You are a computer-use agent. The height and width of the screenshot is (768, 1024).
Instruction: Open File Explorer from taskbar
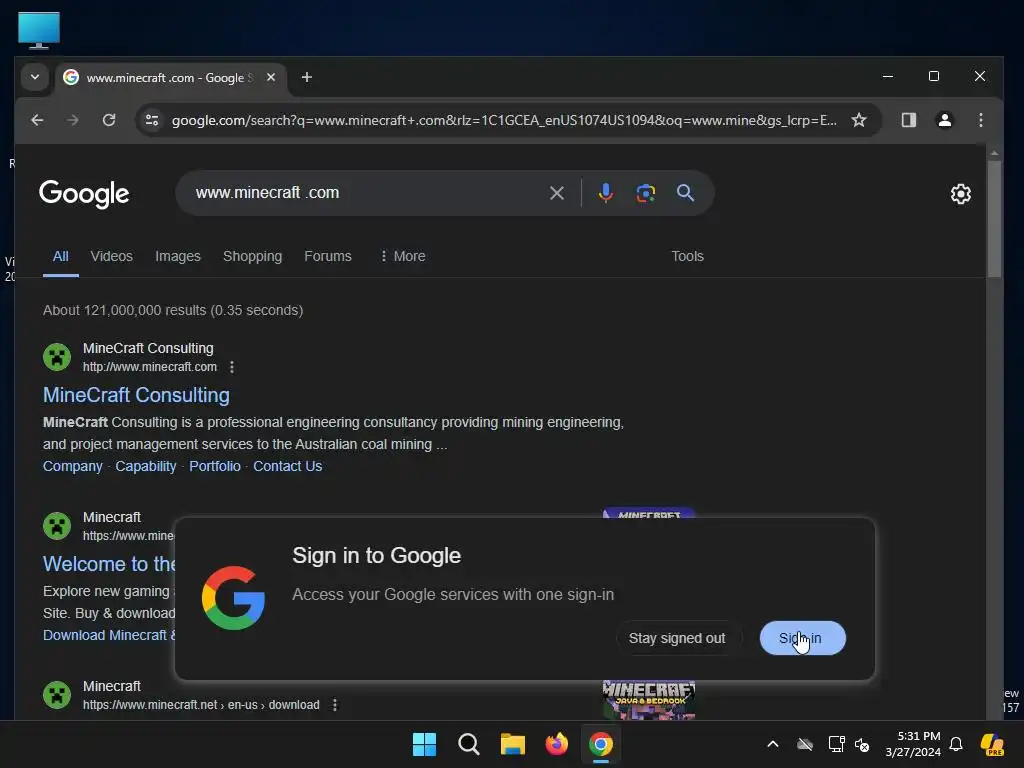click(x=513, y=744)
